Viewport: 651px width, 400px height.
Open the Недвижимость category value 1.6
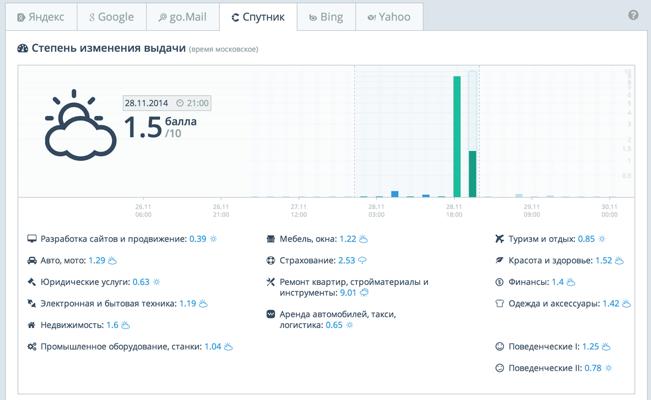(x=112, y=325)
